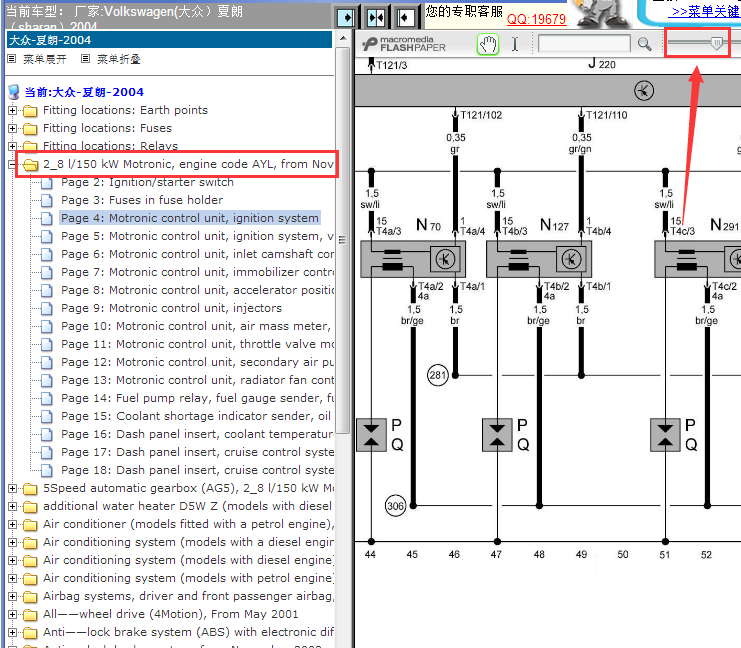Expand the Fitting locations: Fuses node
Image resolution: width=741 pixels, height=648 pixels.
point(12,129)
